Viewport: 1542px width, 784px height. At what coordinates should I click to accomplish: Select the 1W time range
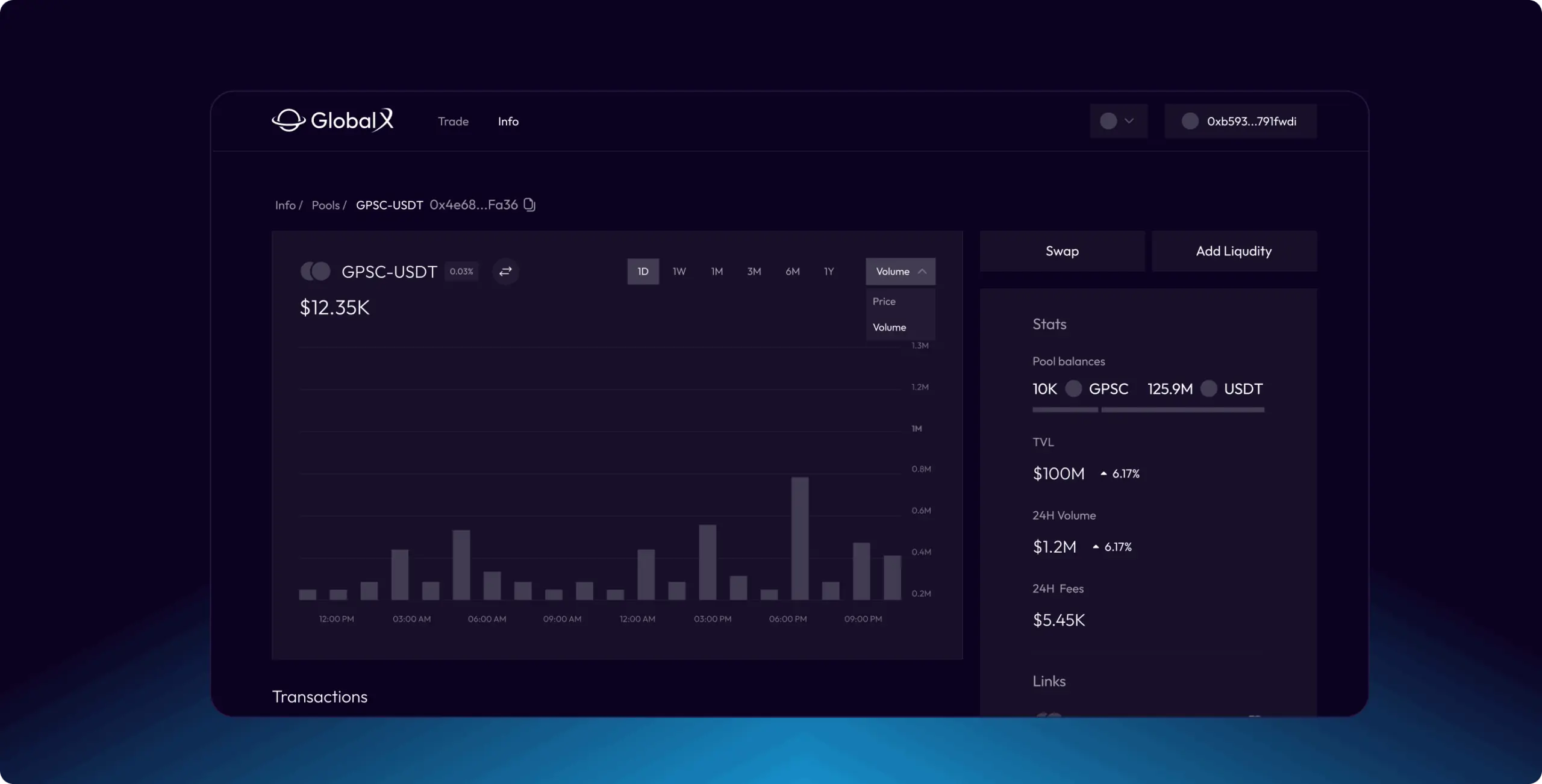pyautogui.click(x=679, y=271)
